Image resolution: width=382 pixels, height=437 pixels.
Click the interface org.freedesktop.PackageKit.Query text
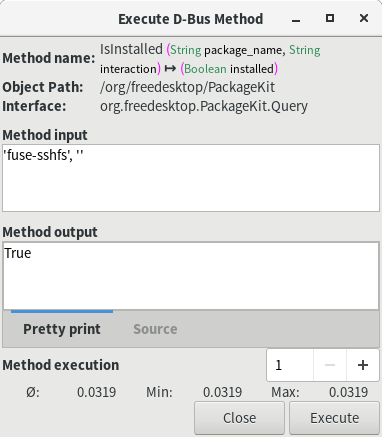204,106
